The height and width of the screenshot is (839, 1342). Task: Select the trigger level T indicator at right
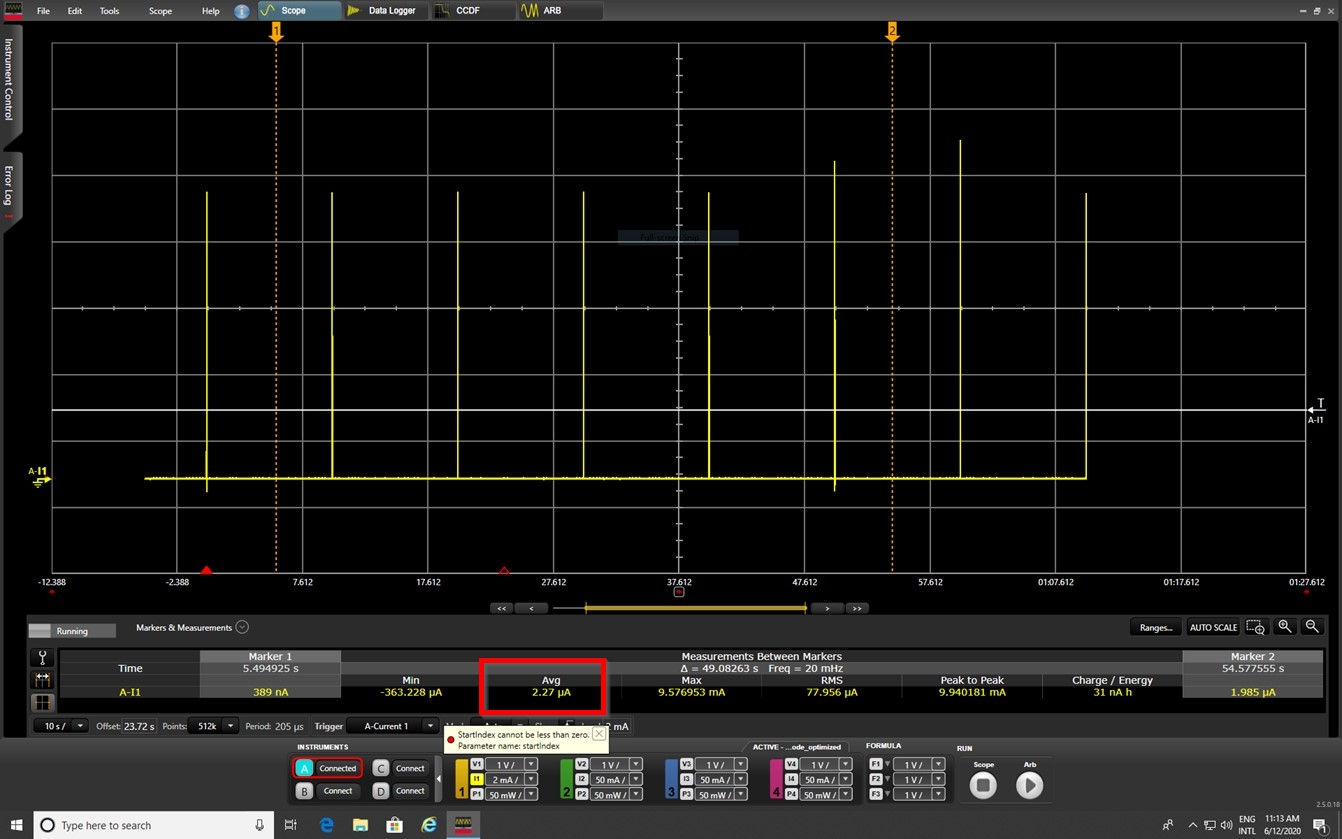click(x=1318, y=406)
